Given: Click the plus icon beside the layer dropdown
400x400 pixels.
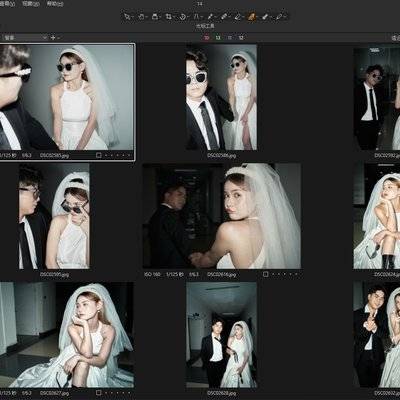Looking at the screenshot, I should click(x=53, y=38).
